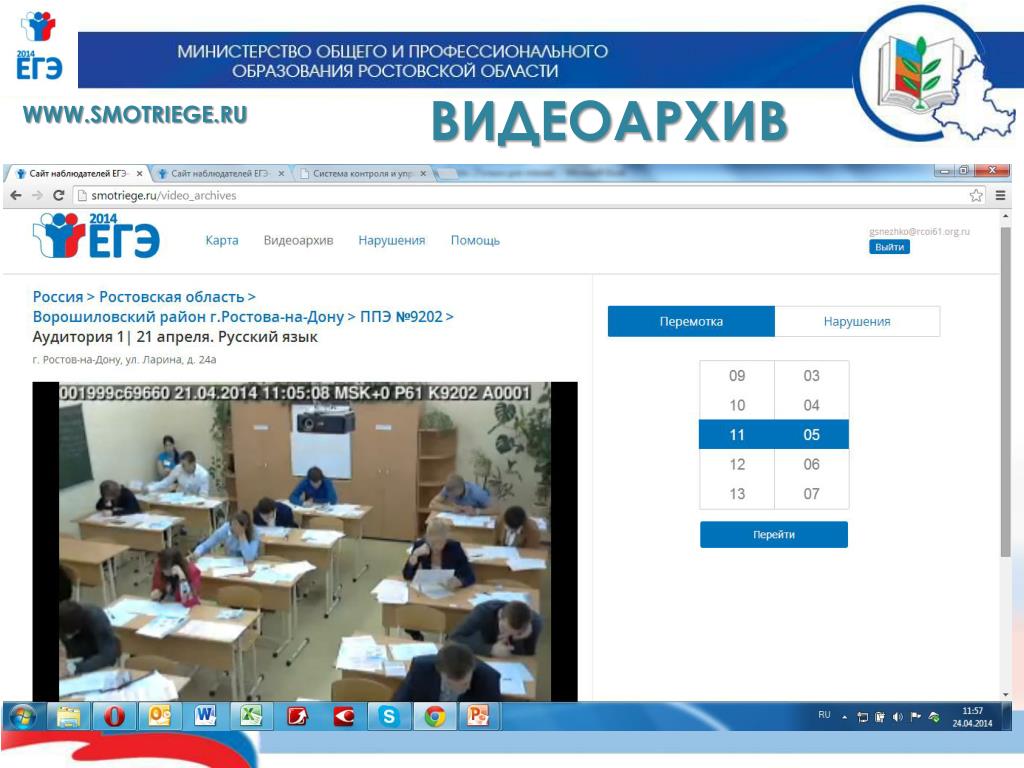Click the RU language indicator
This screenshot has height=768, width=1024.
[x=824, y=715]
